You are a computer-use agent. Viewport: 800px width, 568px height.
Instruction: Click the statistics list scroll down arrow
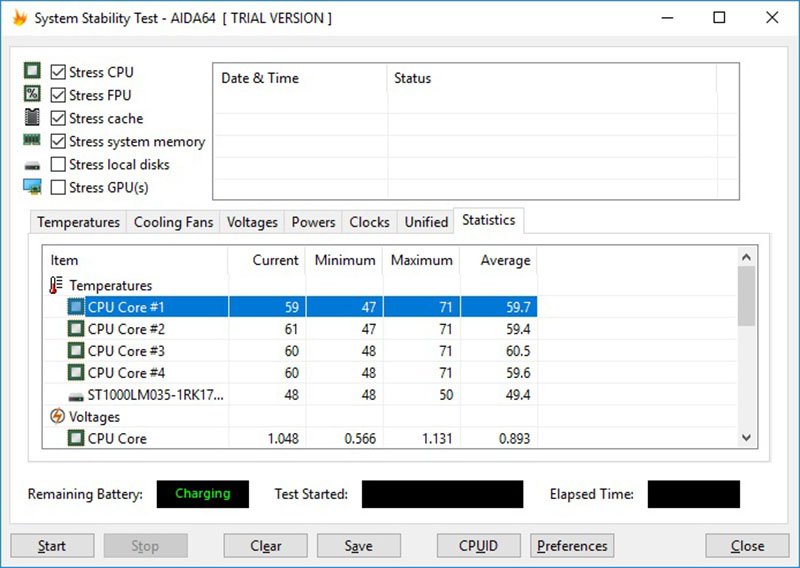click(x=746, y=437)
